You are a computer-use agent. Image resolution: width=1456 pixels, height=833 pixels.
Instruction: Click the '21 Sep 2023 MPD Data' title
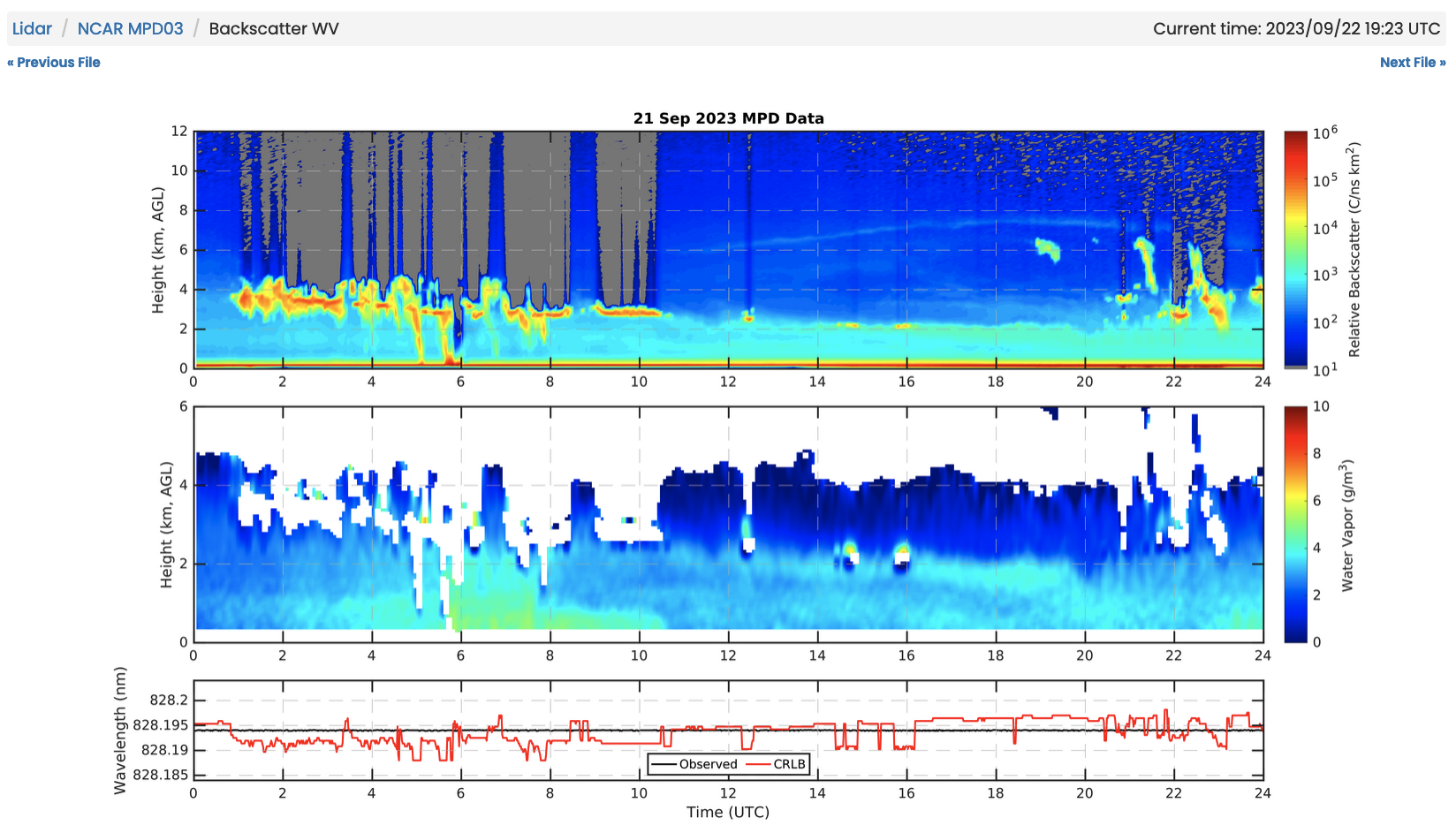point(728,118)
